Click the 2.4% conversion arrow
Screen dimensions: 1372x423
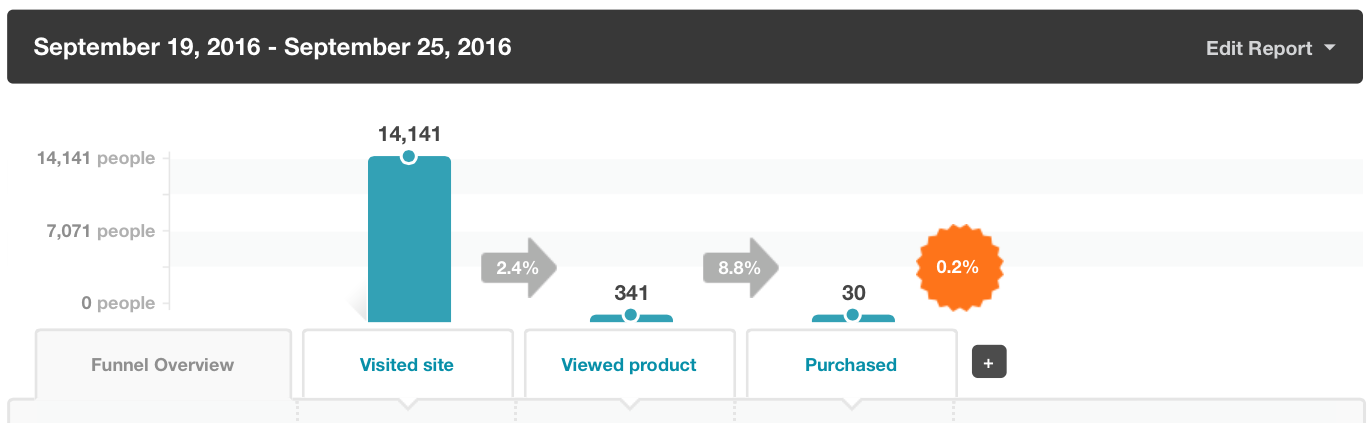pyautogui.click(x=518, y=267)
